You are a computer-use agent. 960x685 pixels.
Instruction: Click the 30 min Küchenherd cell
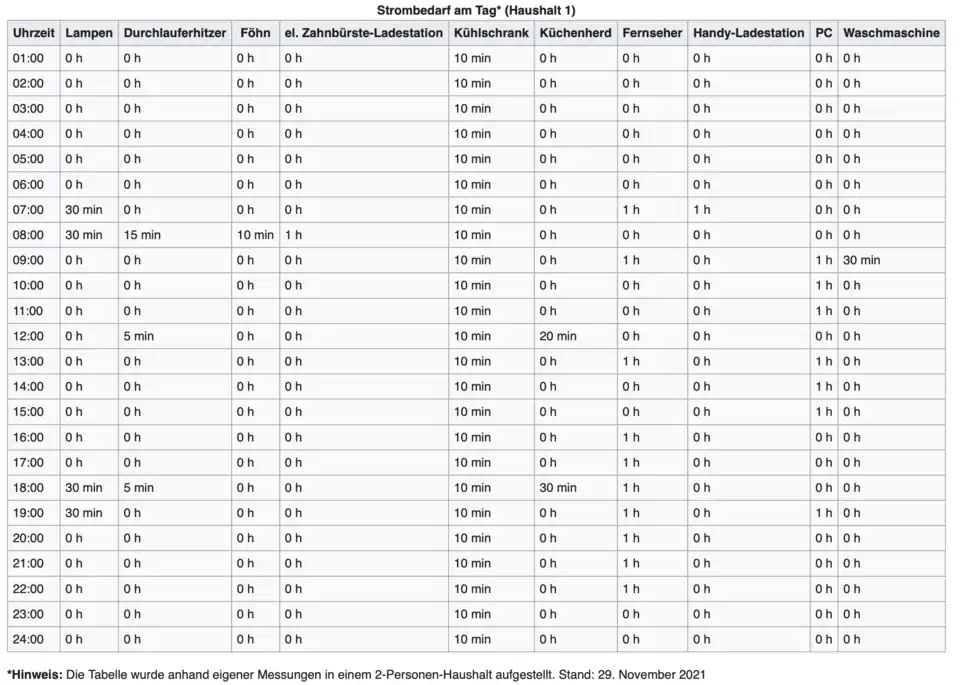[x=558, y=488]
